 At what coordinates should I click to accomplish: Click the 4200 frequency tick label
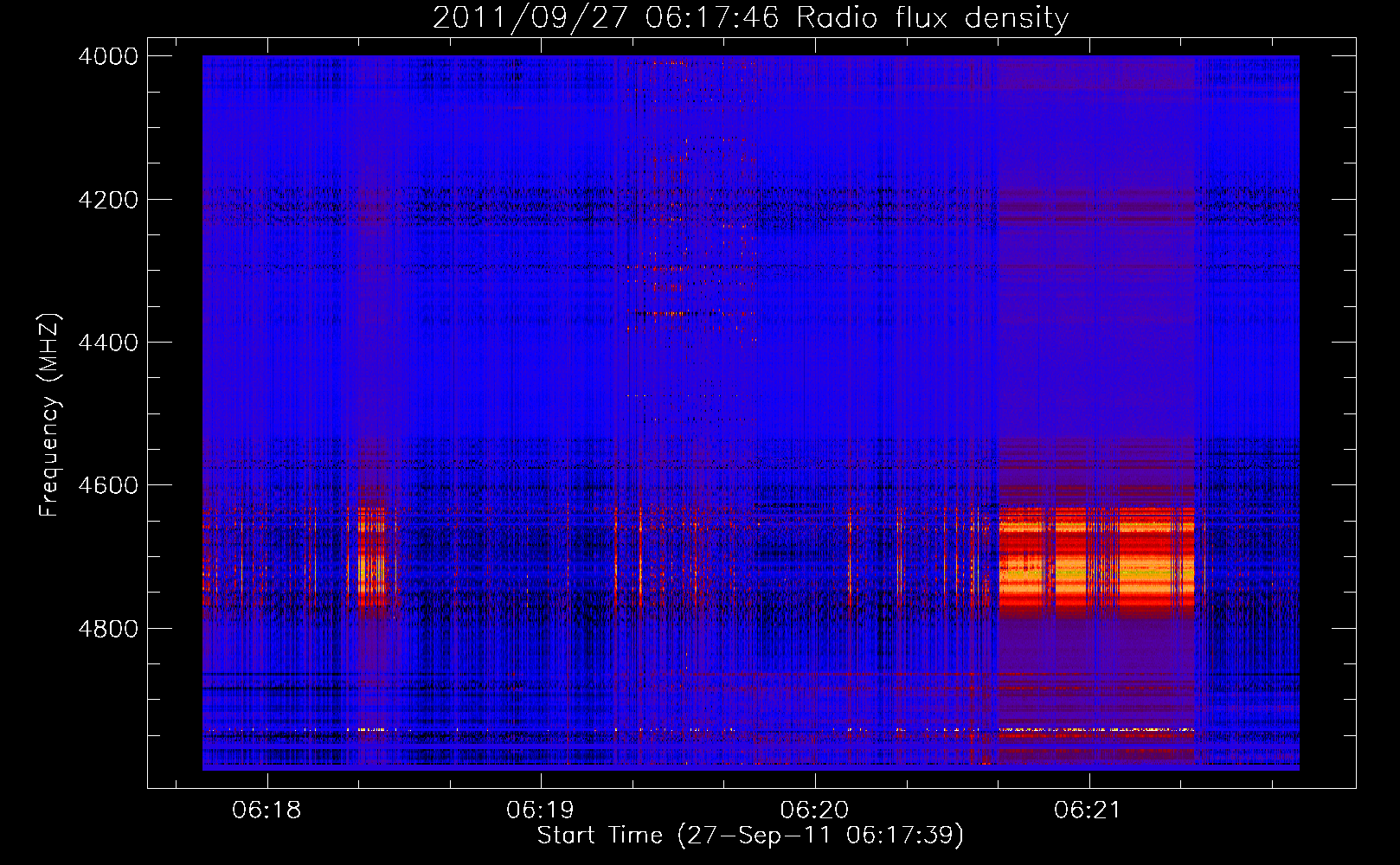click(x=108, y=200)
